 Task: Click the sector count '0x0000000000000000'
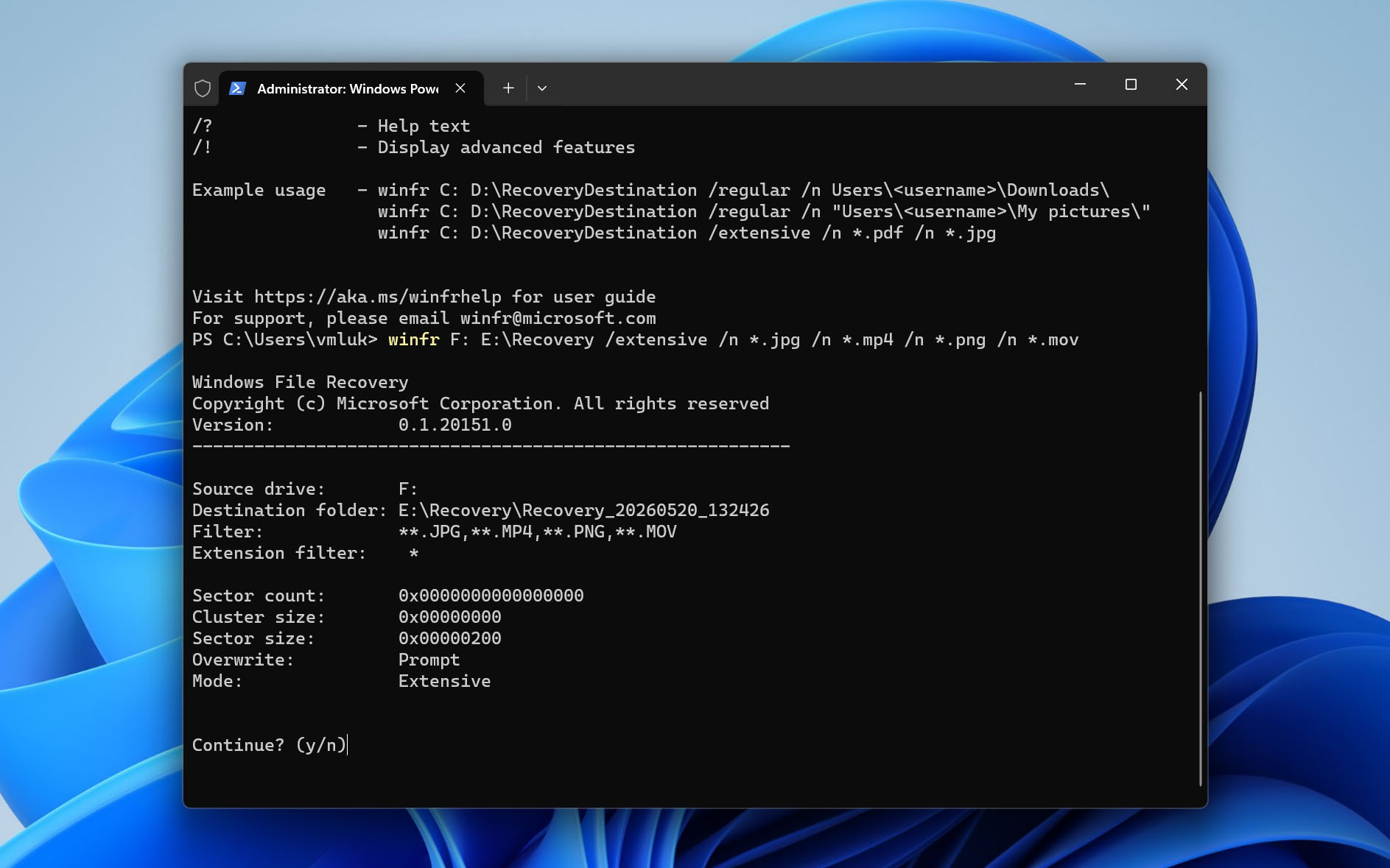[x=491, y=596]
